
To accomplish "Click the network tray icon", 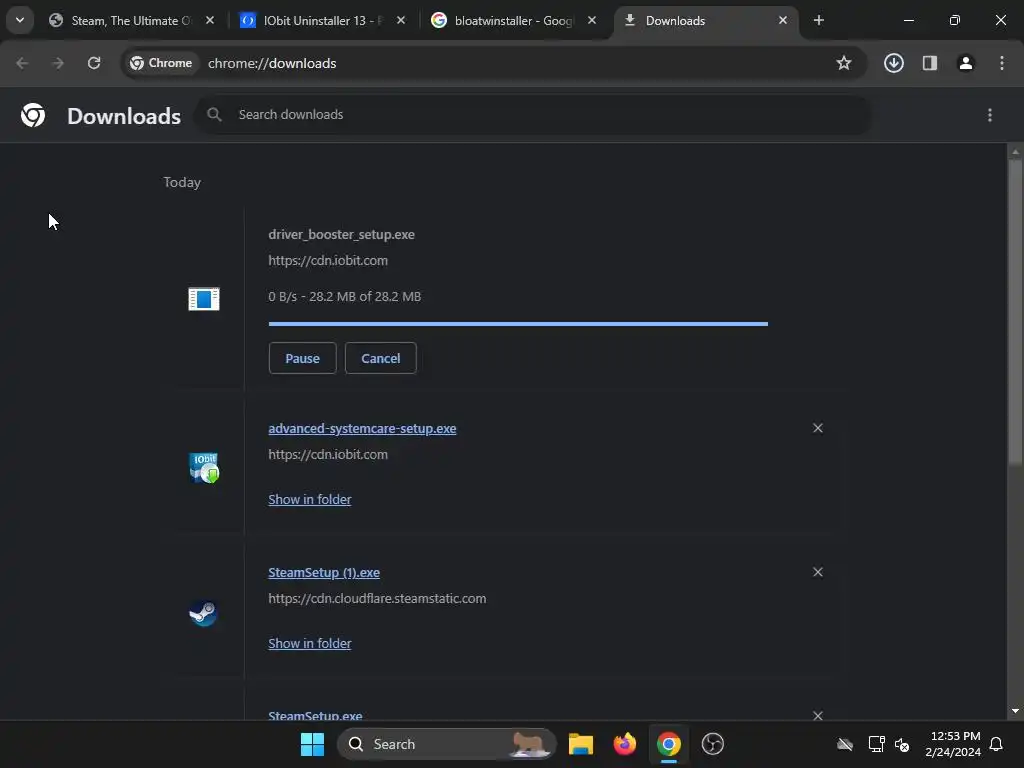I will coord(876,744).
